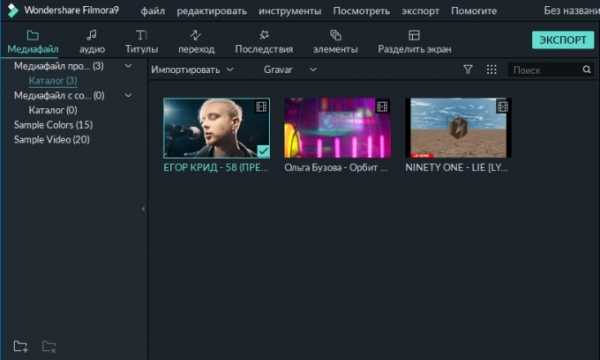Open the Посмотреть menu
Image resolution: width=600 pixels, height=360 pixels.
click(361, 11)
